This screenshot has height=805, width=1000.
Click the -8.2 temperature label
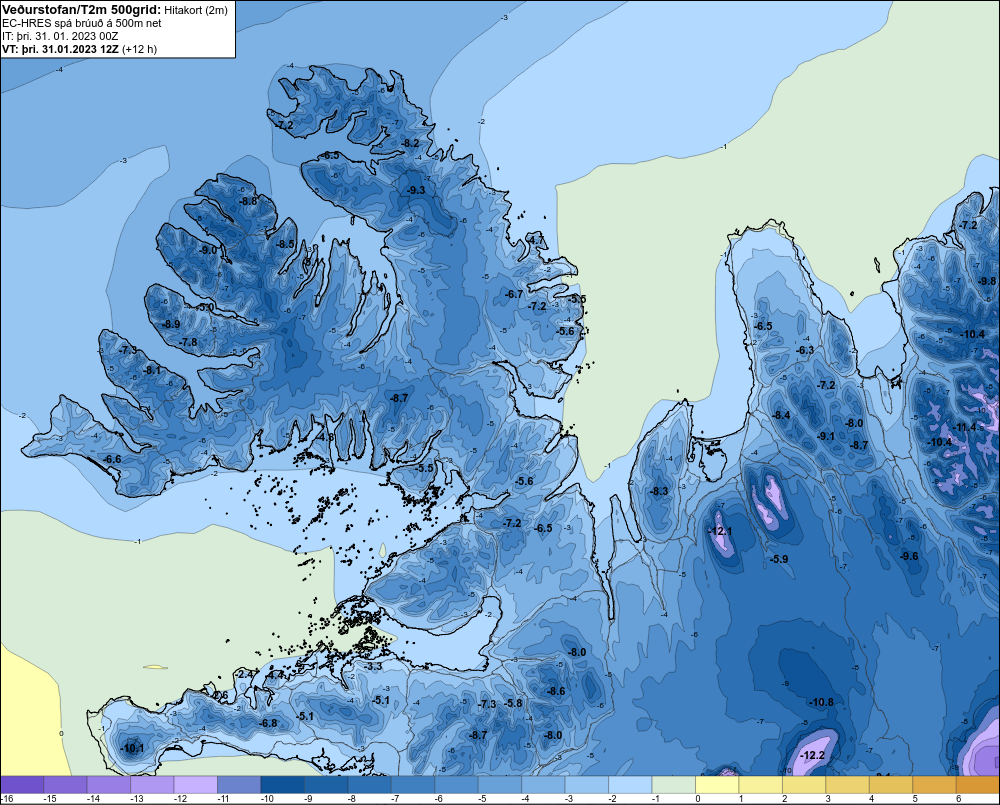[411, 143]
